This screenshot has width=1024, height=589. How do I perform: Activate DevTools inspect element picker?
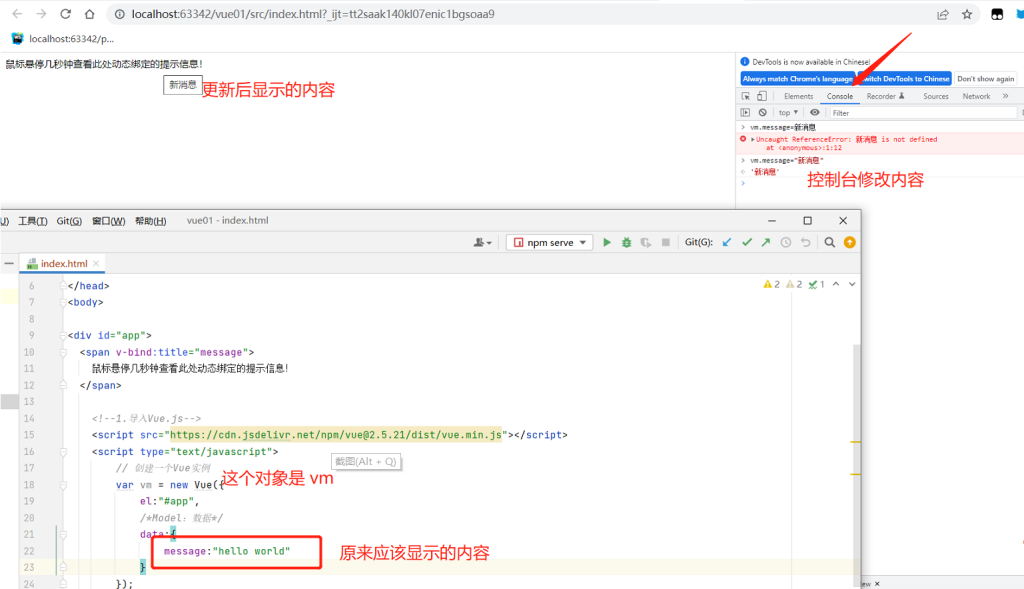746,96
